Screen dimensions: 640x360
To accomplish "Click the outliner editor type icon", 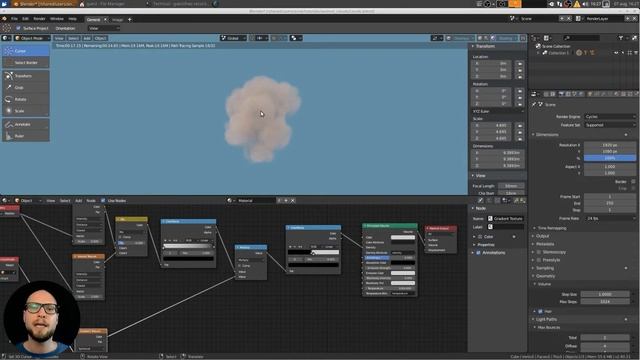I will (x=535, y=38).
